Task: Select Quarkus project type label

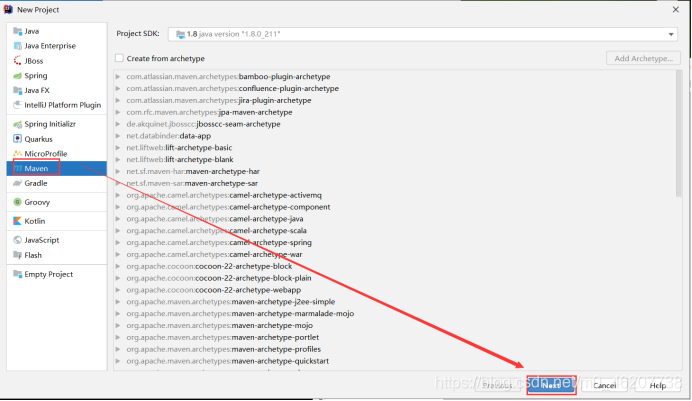Action: point(38,139)
